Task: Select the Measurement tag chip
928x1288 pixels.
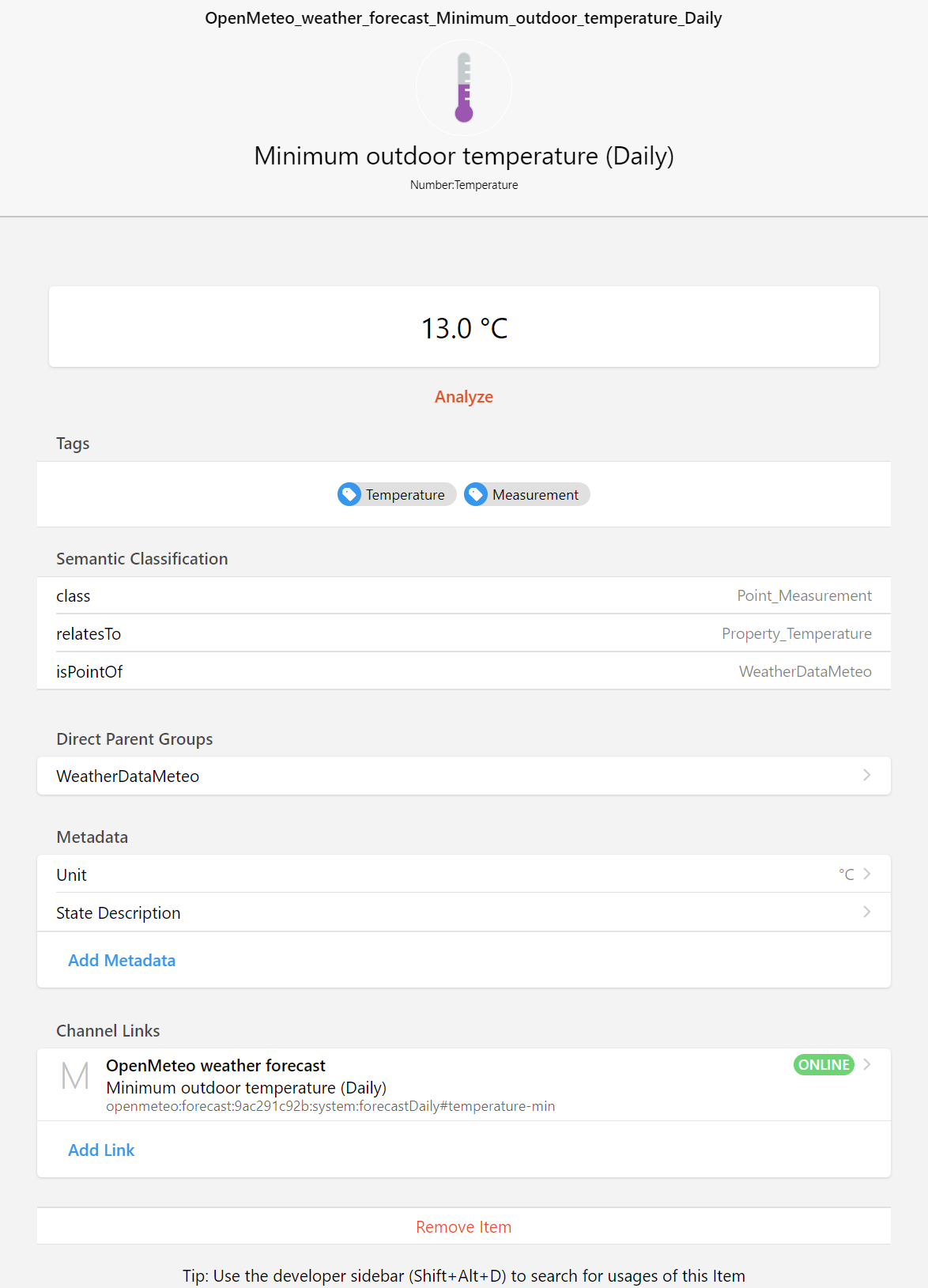Action: pyautogui.click(x=535, y=495)
